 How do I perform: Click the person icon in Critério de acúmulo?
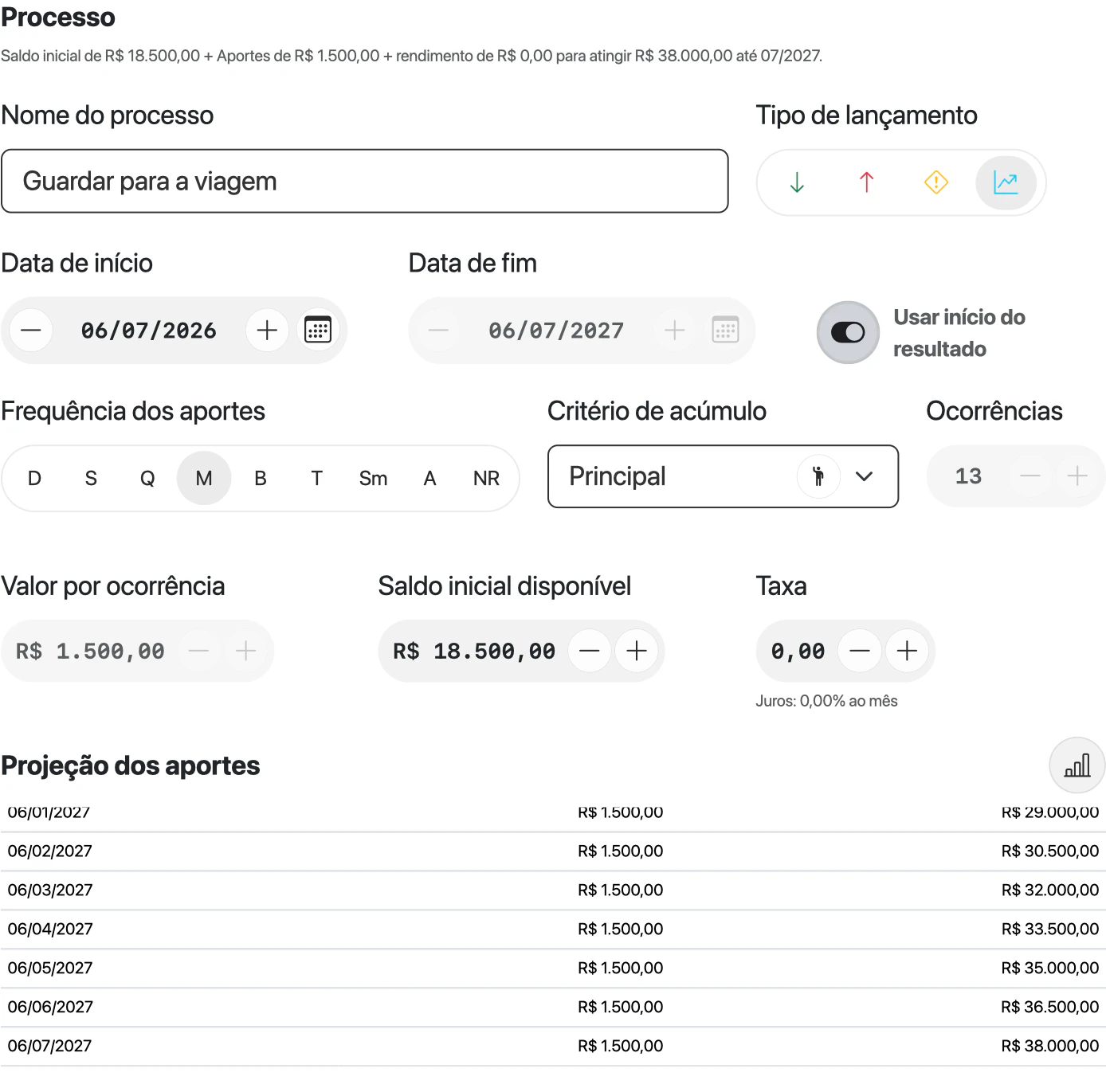coord(818,476)
